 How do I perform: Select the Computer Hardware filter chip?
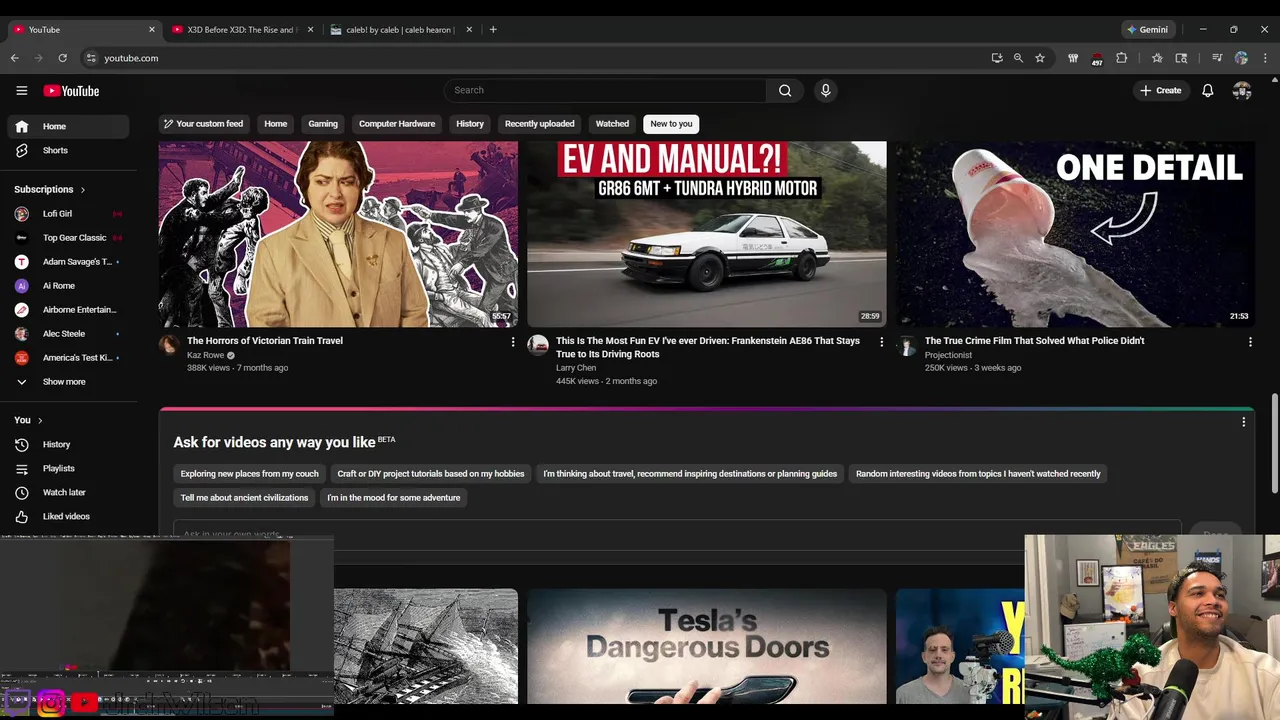pyautogui.click(x=397, y=124)
